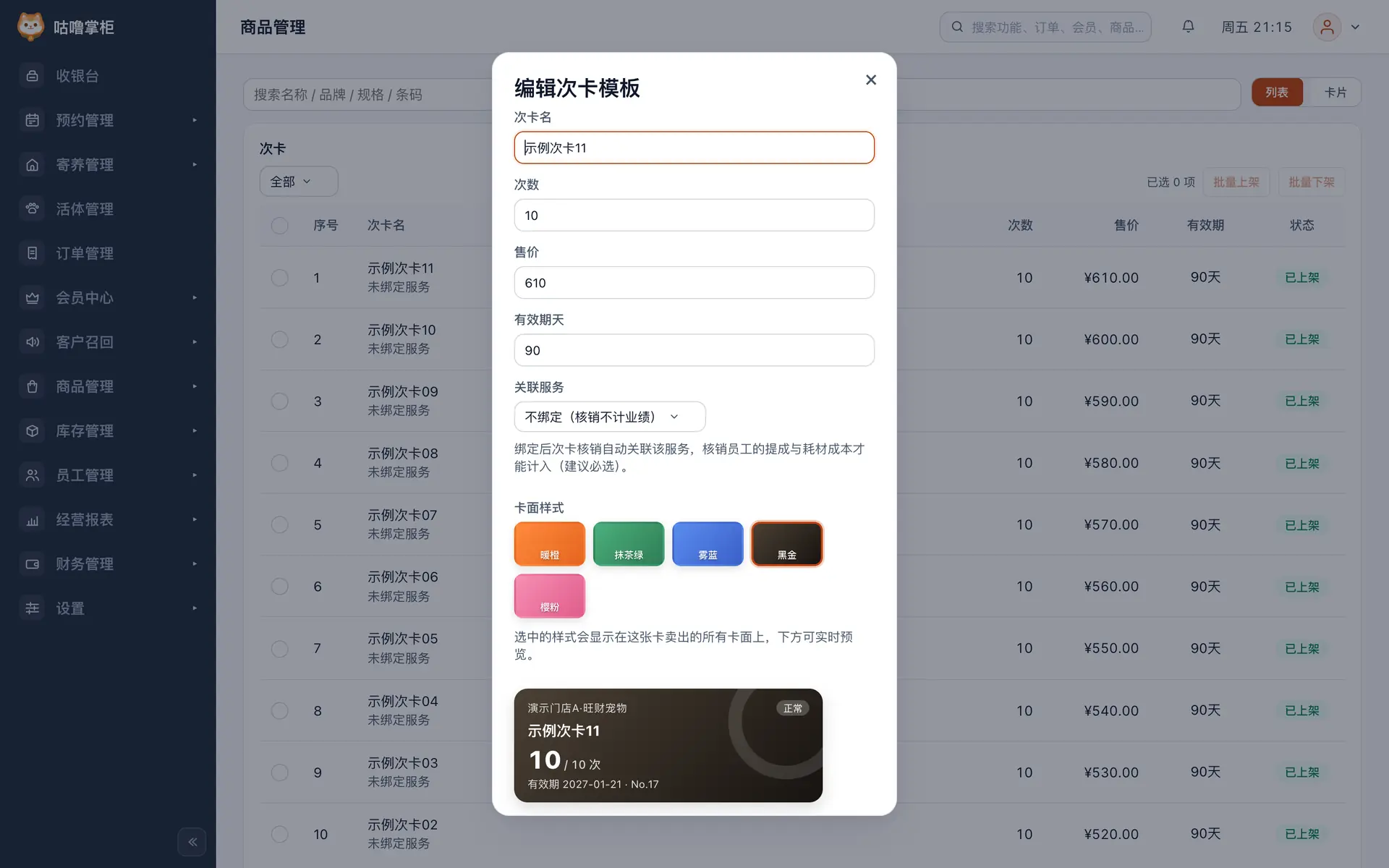Switch to 列表 view tab
Image resolution: width=1389 pixels, height=868 pixels.
[x=1277, y=93]
